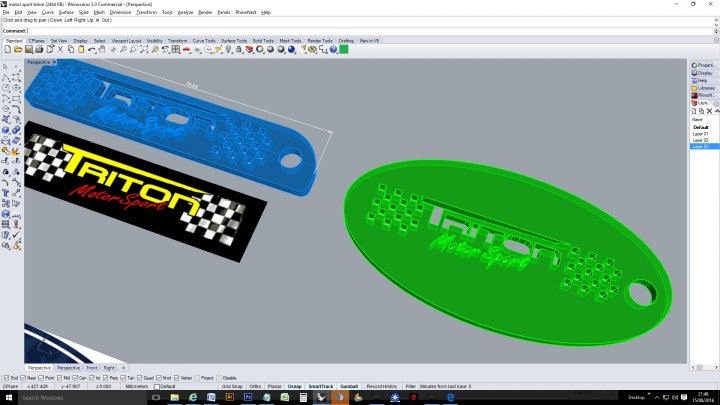Toggle the Mid osnap checkbox
The height and width of the screenshot is (405, 720).
click(x=59, y=378)
